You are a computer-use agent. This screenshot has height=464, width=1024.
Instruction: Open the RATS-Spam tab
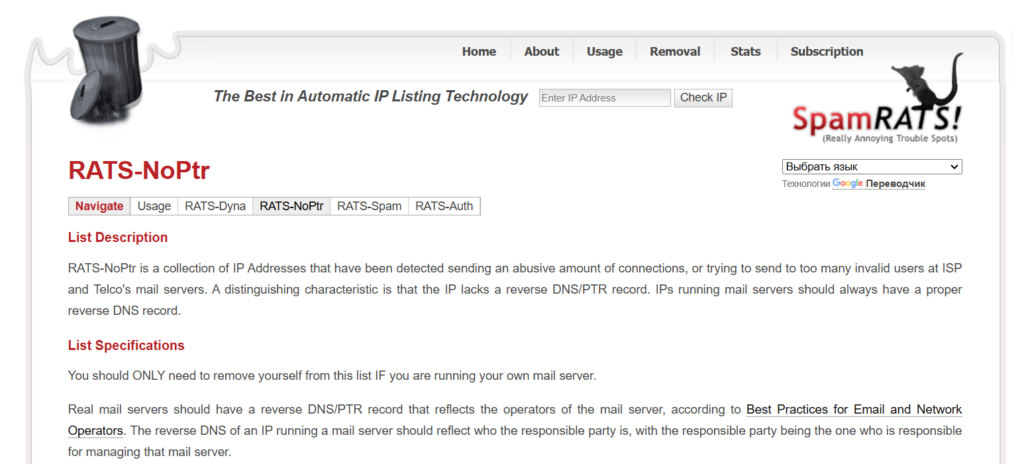click(369, 207)
